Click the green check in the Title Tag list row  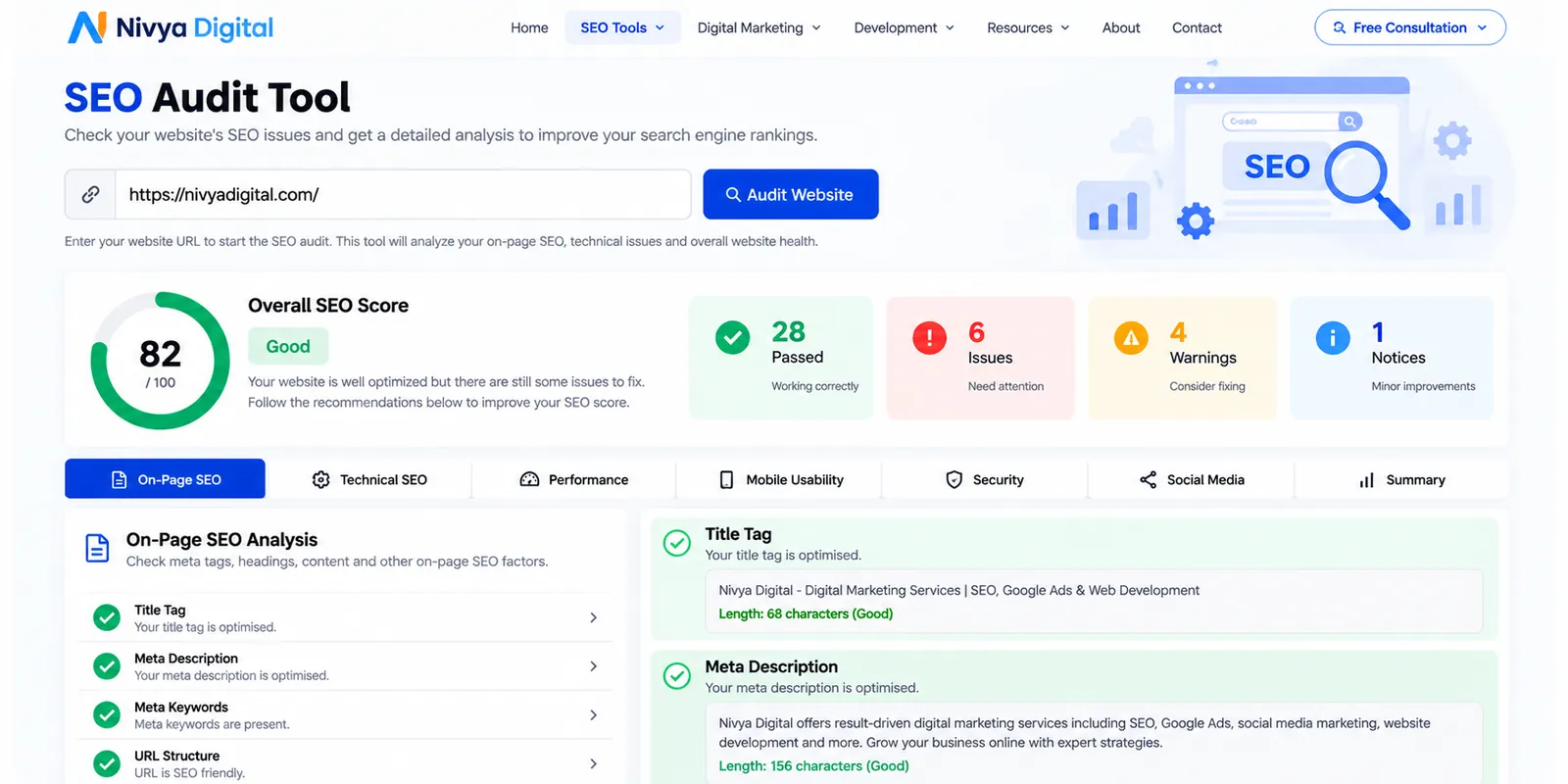106,617
